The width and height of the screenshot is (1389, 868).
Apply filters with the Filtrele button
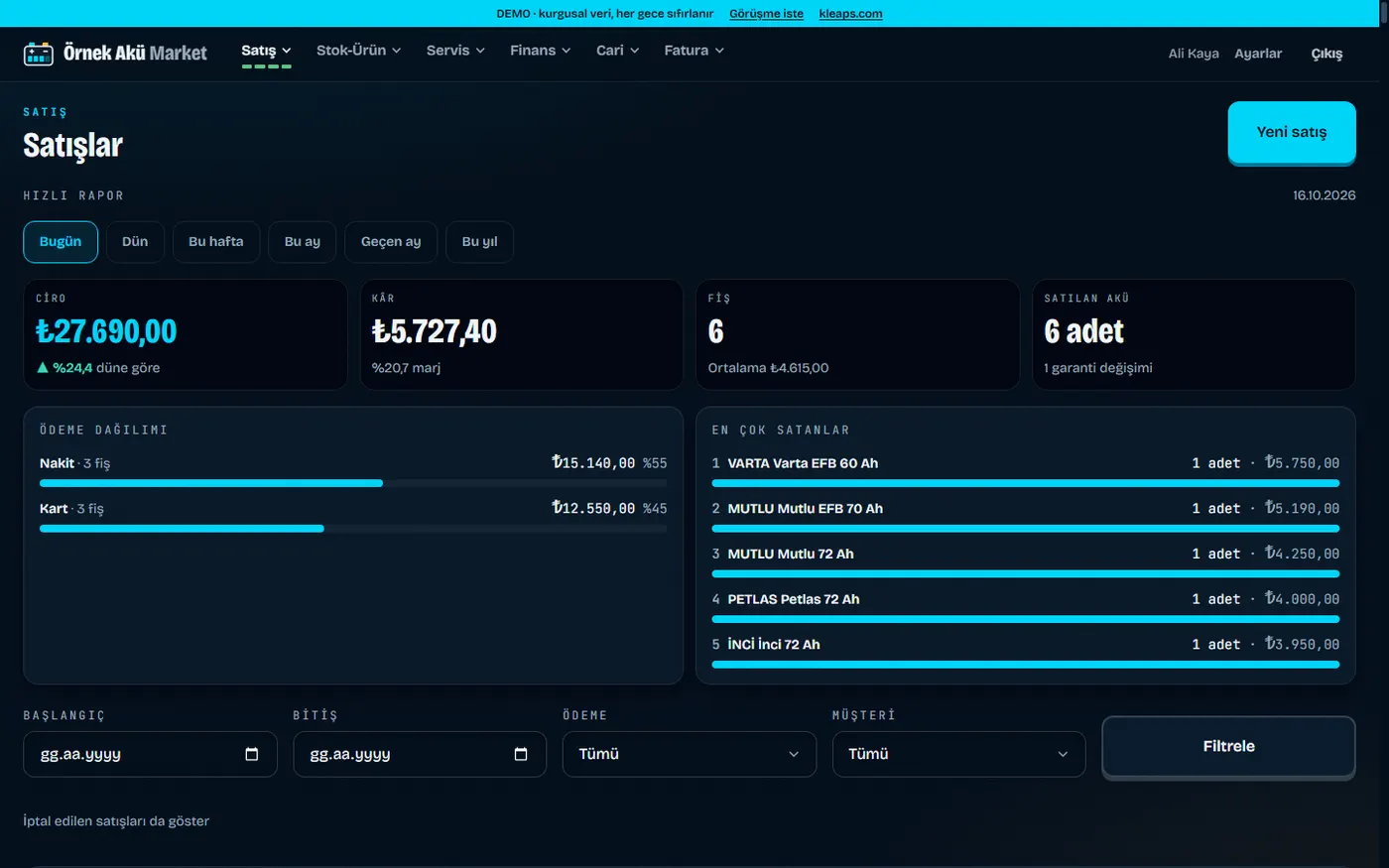point(1229,747)
